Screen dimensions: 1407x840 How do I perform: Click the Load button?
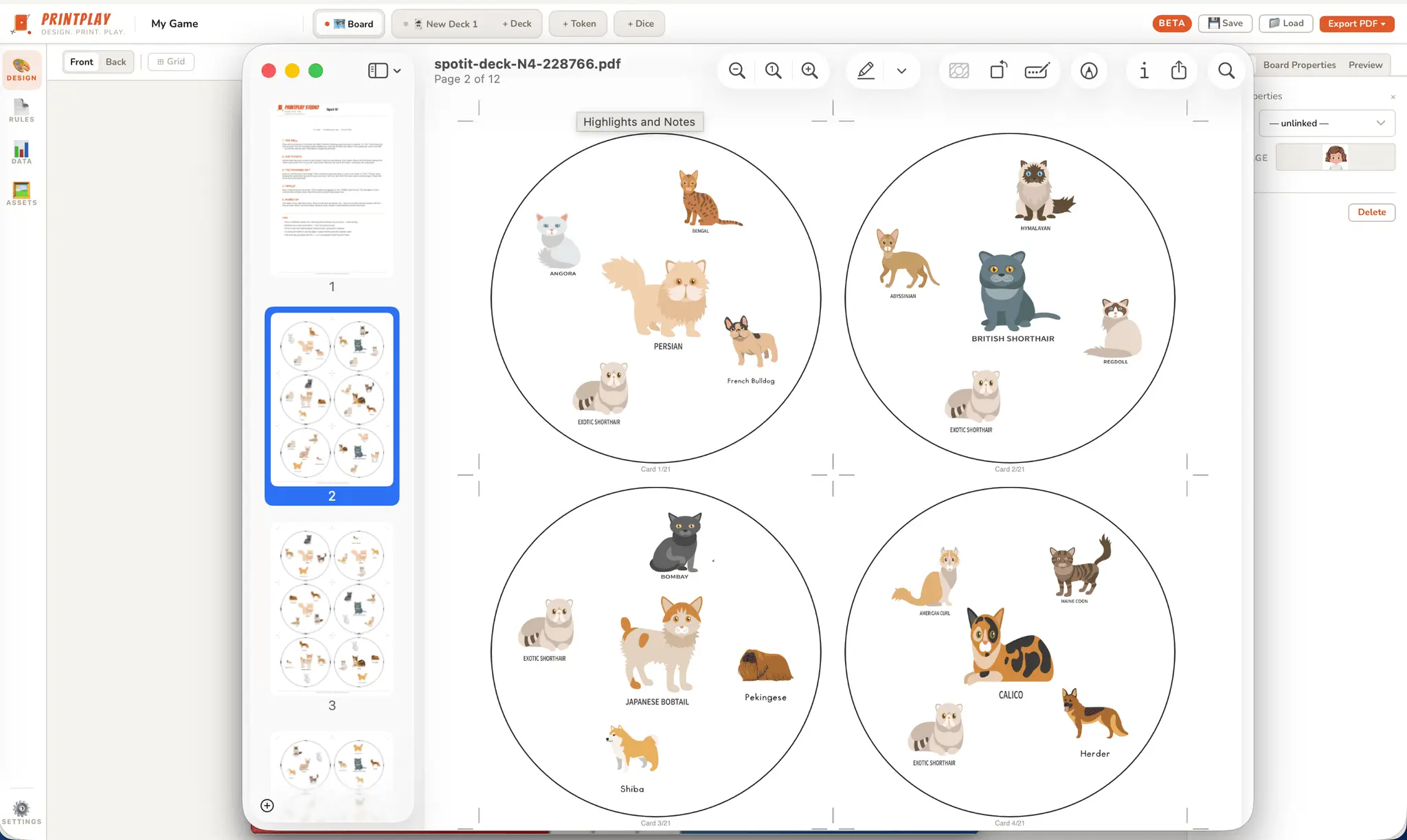coord(1286,23)
